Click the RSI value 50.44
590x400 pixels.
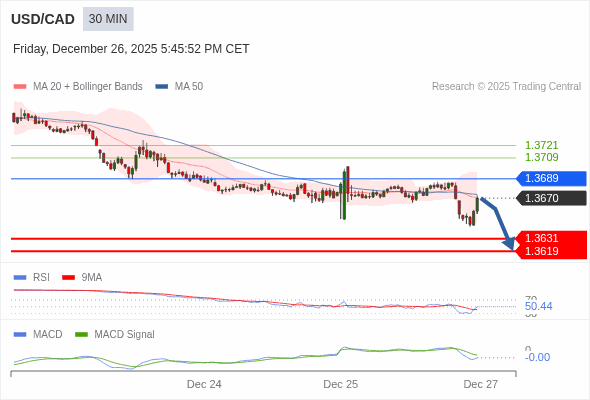tap(538, 306)
